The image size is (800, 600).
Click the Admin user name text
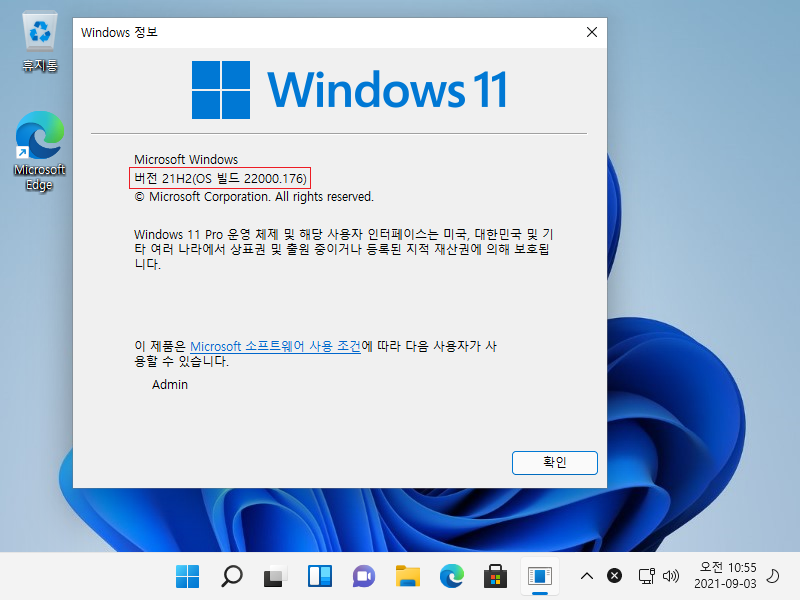pyautogui.click(x=170, y=385)
